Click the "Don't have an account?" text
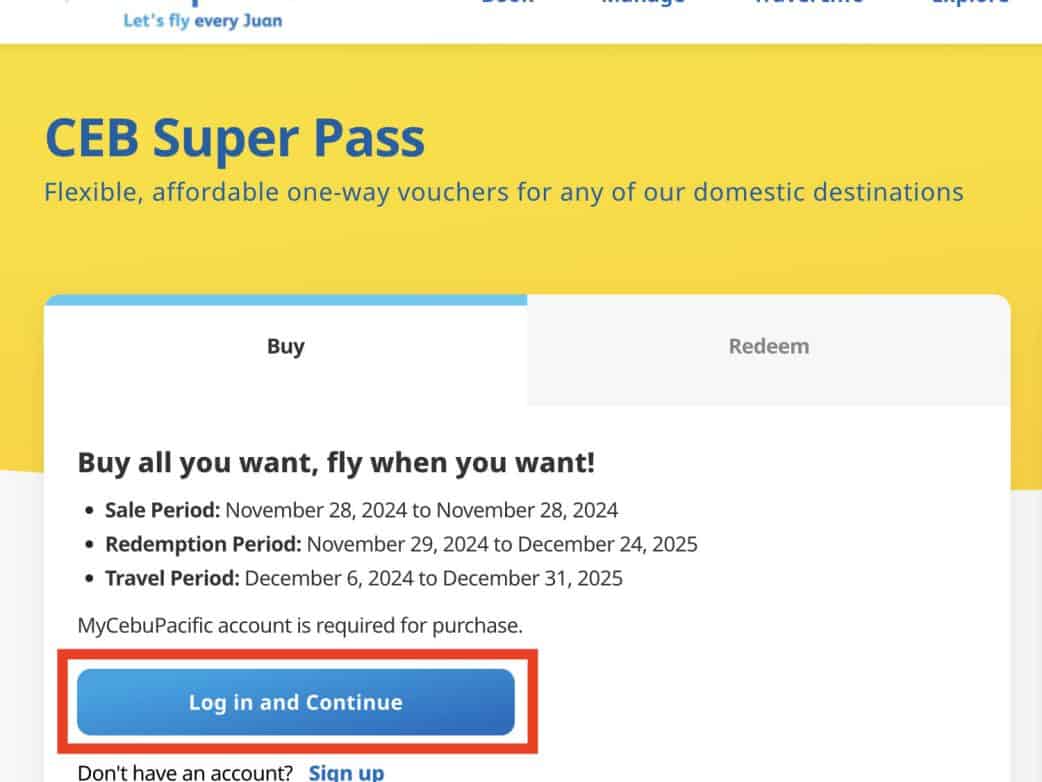The height and width of the screenshot is (782, 1042). [186, 772]
